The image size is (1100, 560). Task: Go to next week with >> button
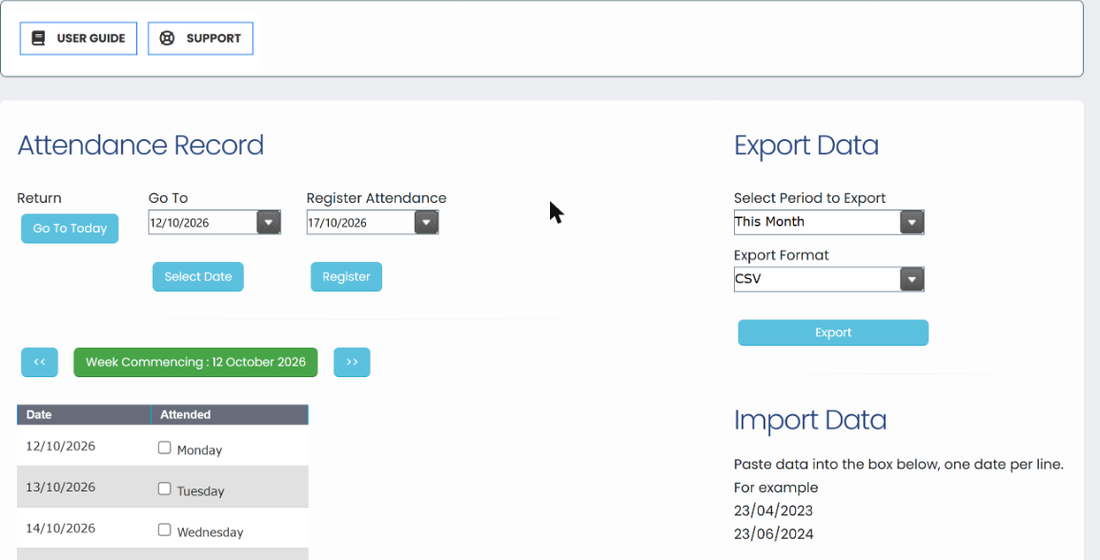[x=352, y=362]
